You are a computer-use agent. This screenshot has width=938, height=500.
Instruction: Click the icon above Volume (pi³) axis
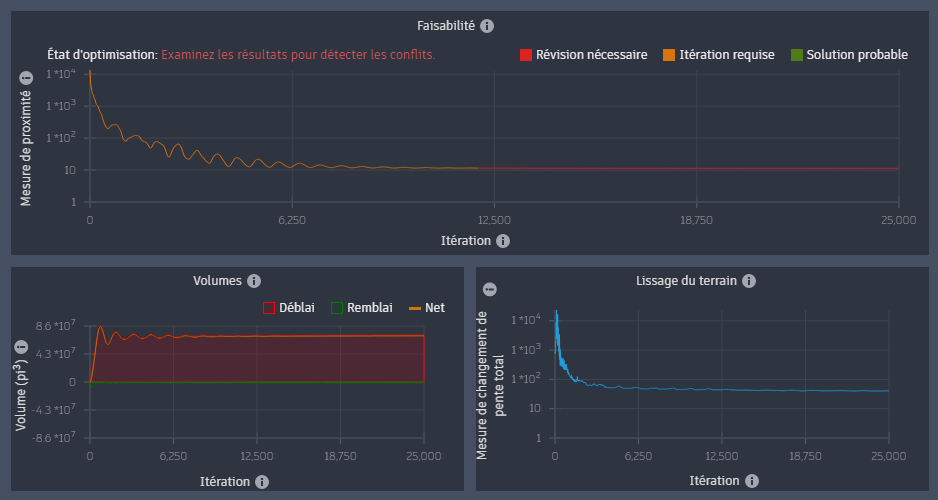[22, 347]
